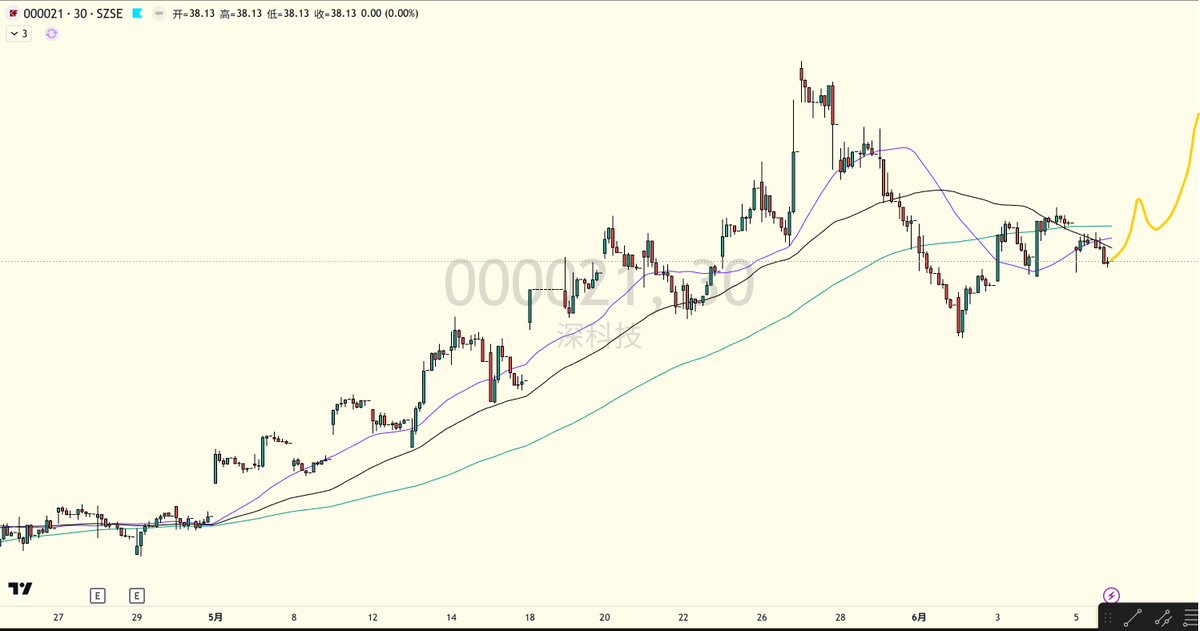
Task: Click date 18 on the time axis
Action: [x=529, y=618]
